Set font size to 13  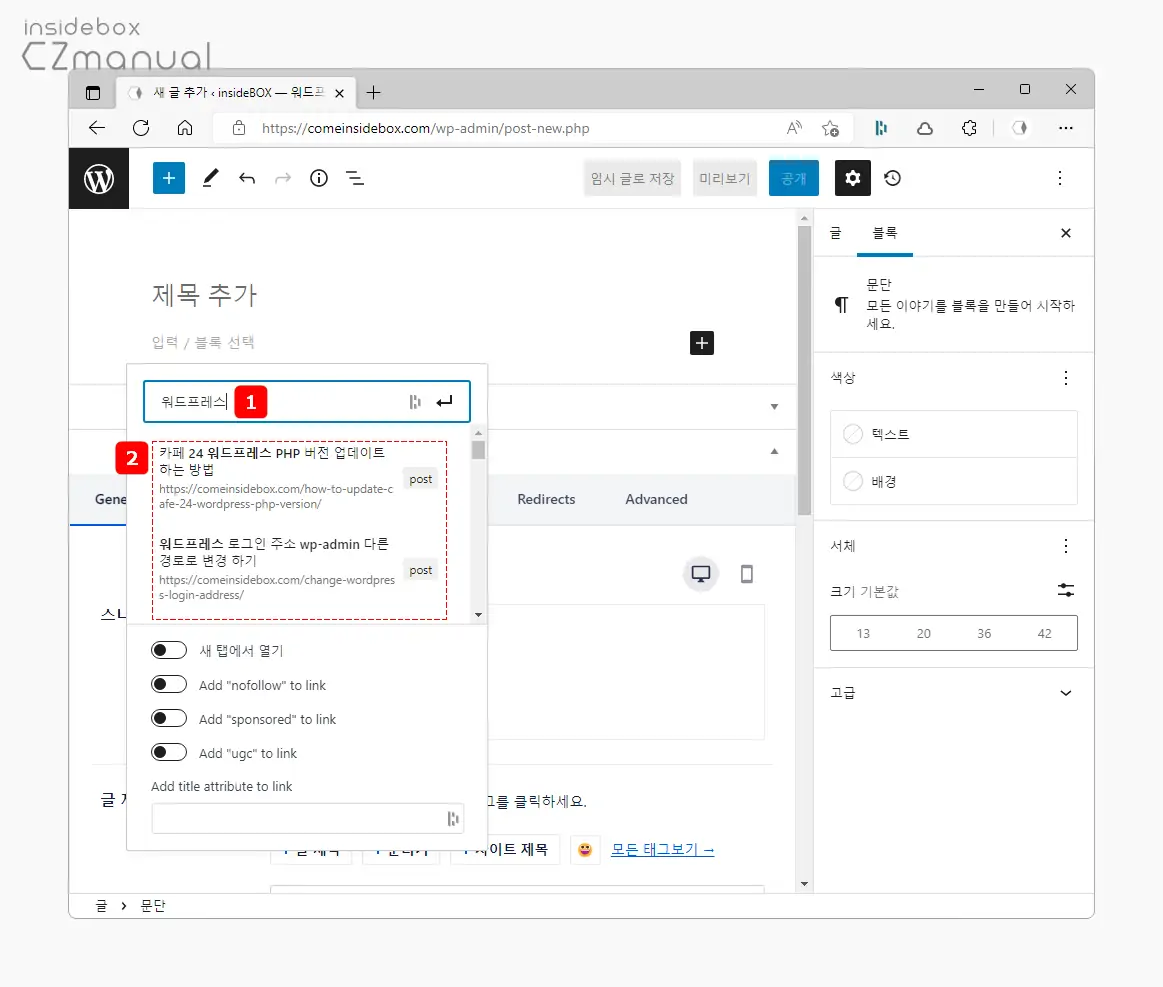(x=863, y=633)
